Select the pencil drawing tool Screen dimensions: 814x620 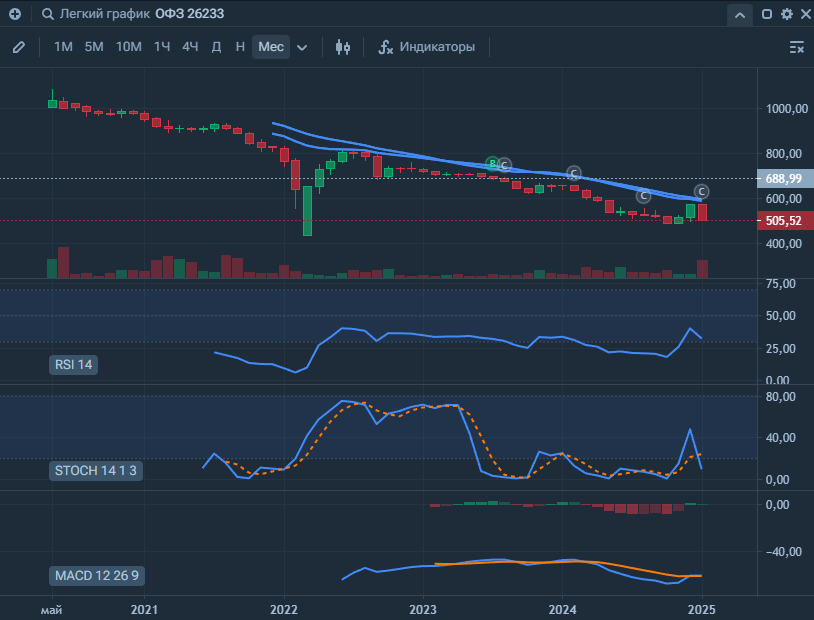[x=18, y=47]
